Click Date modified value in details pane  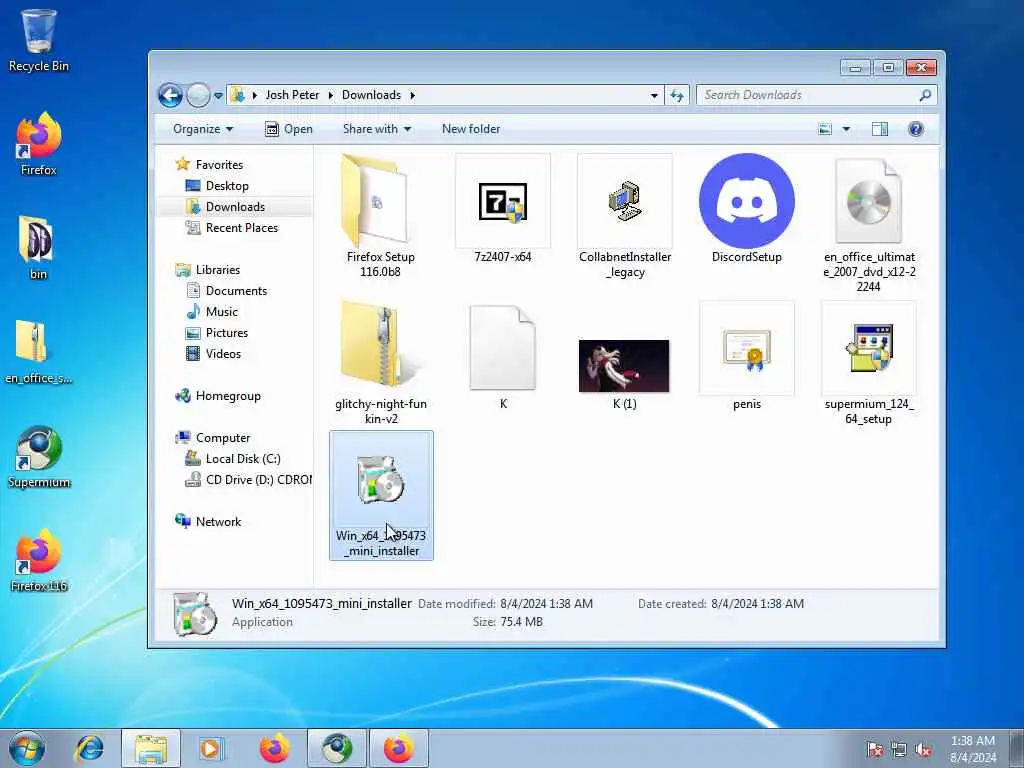click(547, 603)
